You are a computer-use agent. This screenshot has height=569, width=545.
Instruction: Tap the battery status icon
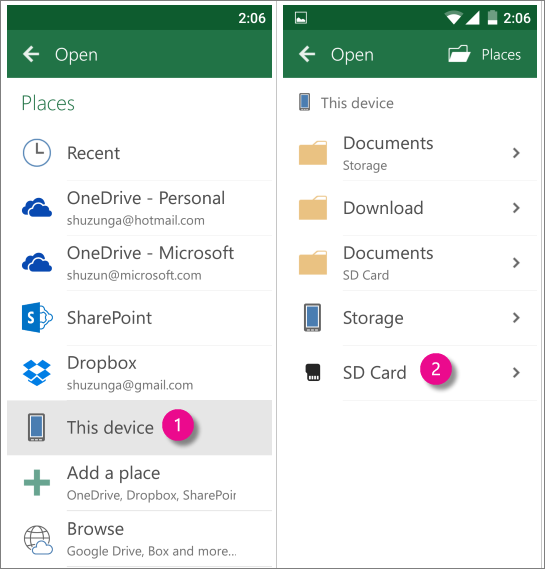[x=492, y=17]
